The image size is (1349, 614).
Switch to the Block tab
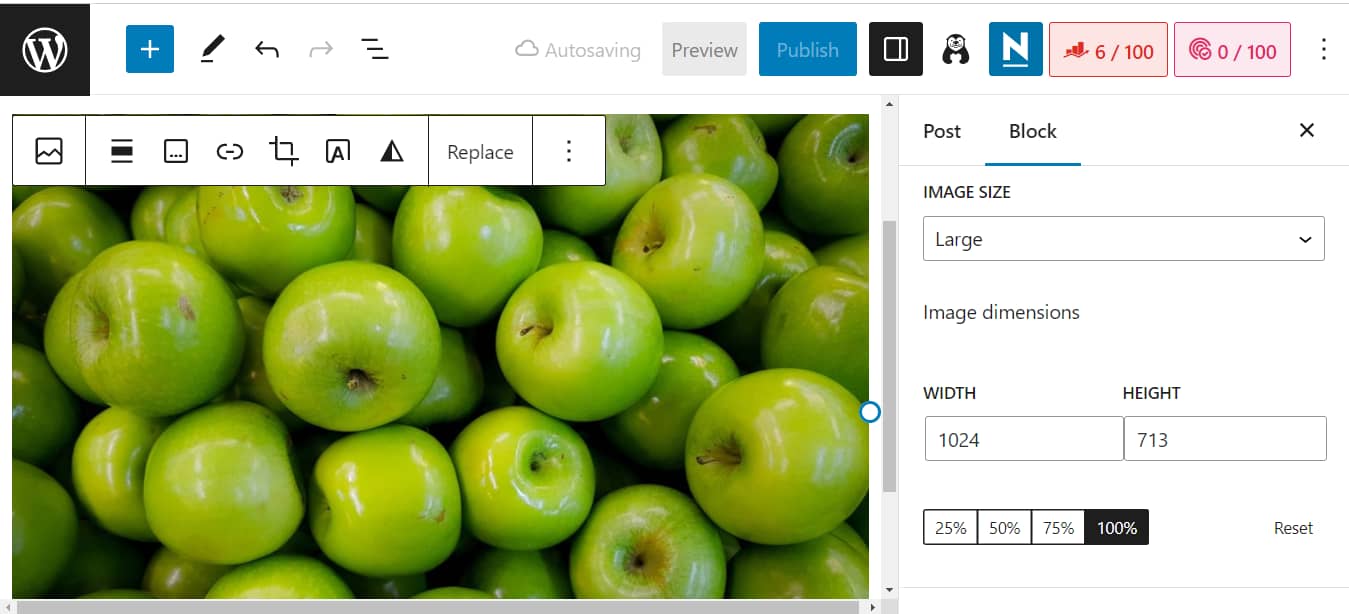pos(1032,131)
